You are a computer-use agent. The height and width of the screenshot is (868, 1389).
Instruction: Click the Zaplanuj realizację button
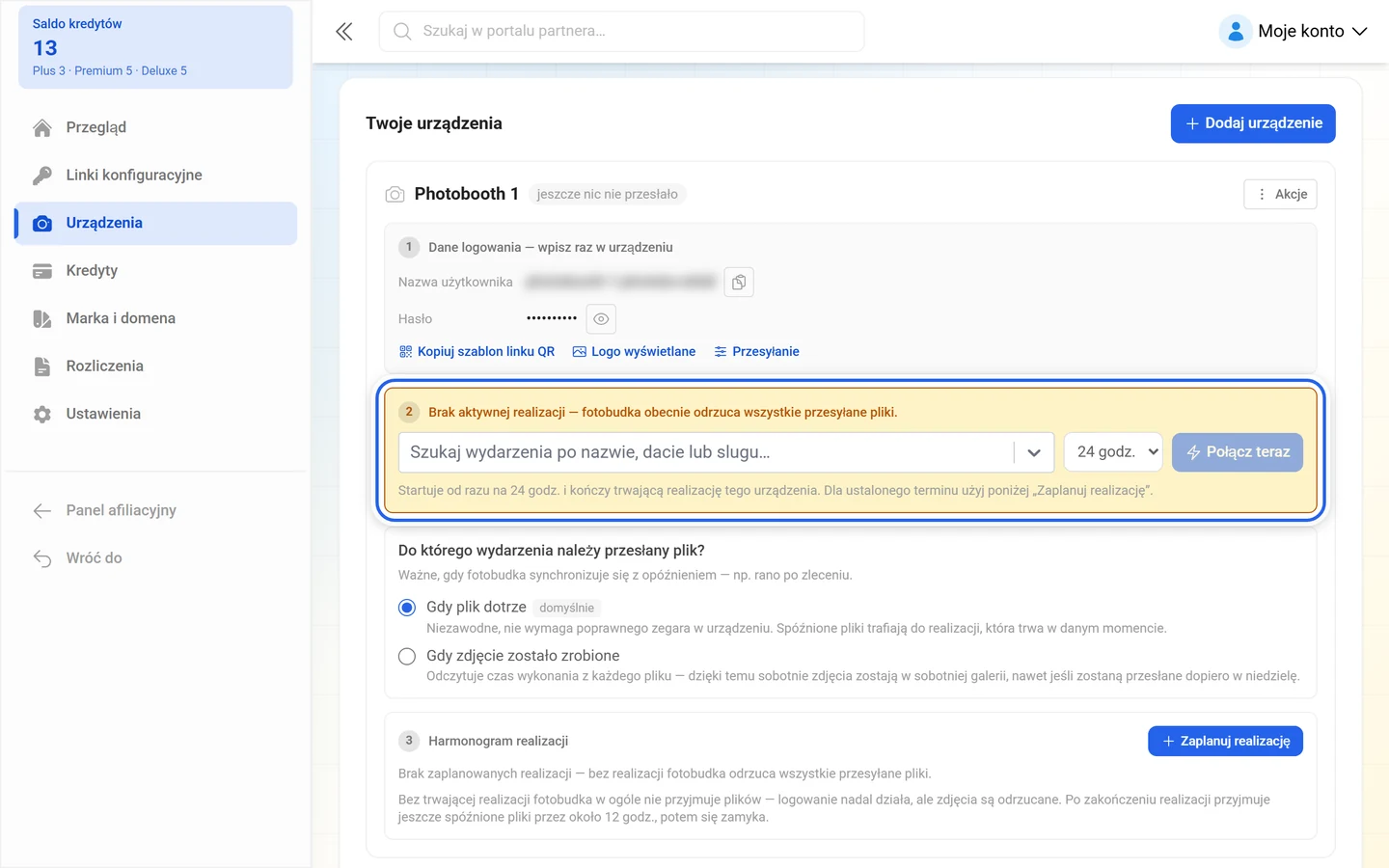pyautogui.click(x=1225, y=742)
